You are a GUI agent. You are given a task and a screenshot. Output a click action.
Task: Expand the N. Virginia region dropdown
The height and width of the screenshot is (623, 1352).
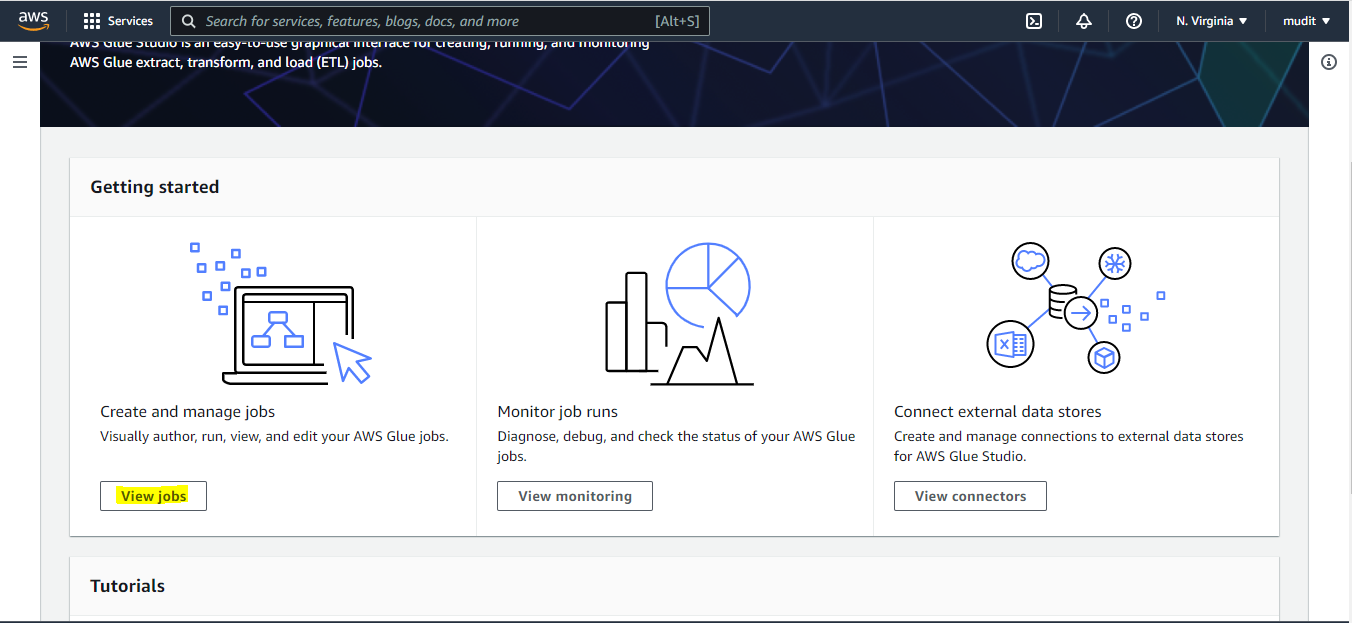click(1212, 21)
